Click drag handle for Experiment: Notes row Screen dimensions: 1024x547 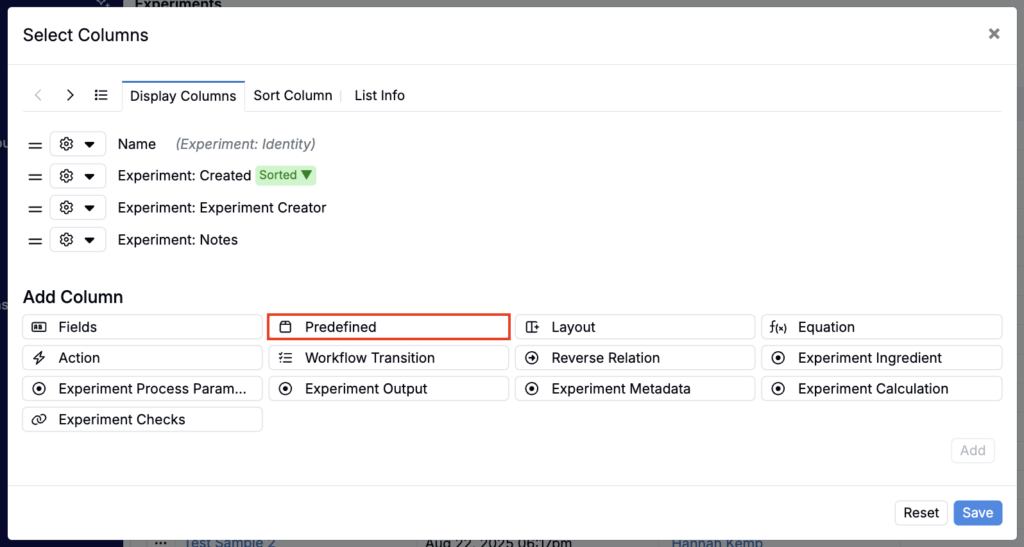click(x=35, y=240)
